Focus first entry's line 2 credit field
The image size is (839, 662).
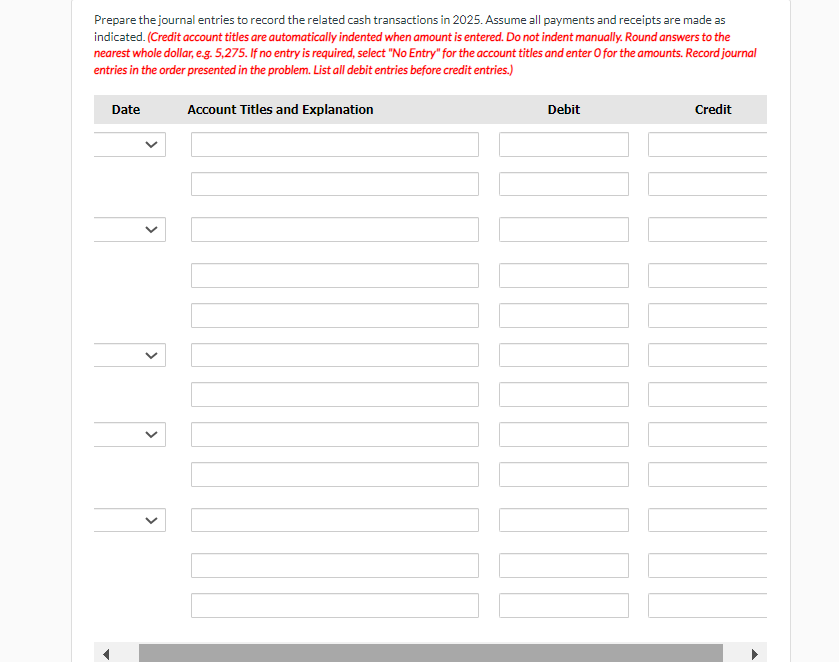coord(707,184)
